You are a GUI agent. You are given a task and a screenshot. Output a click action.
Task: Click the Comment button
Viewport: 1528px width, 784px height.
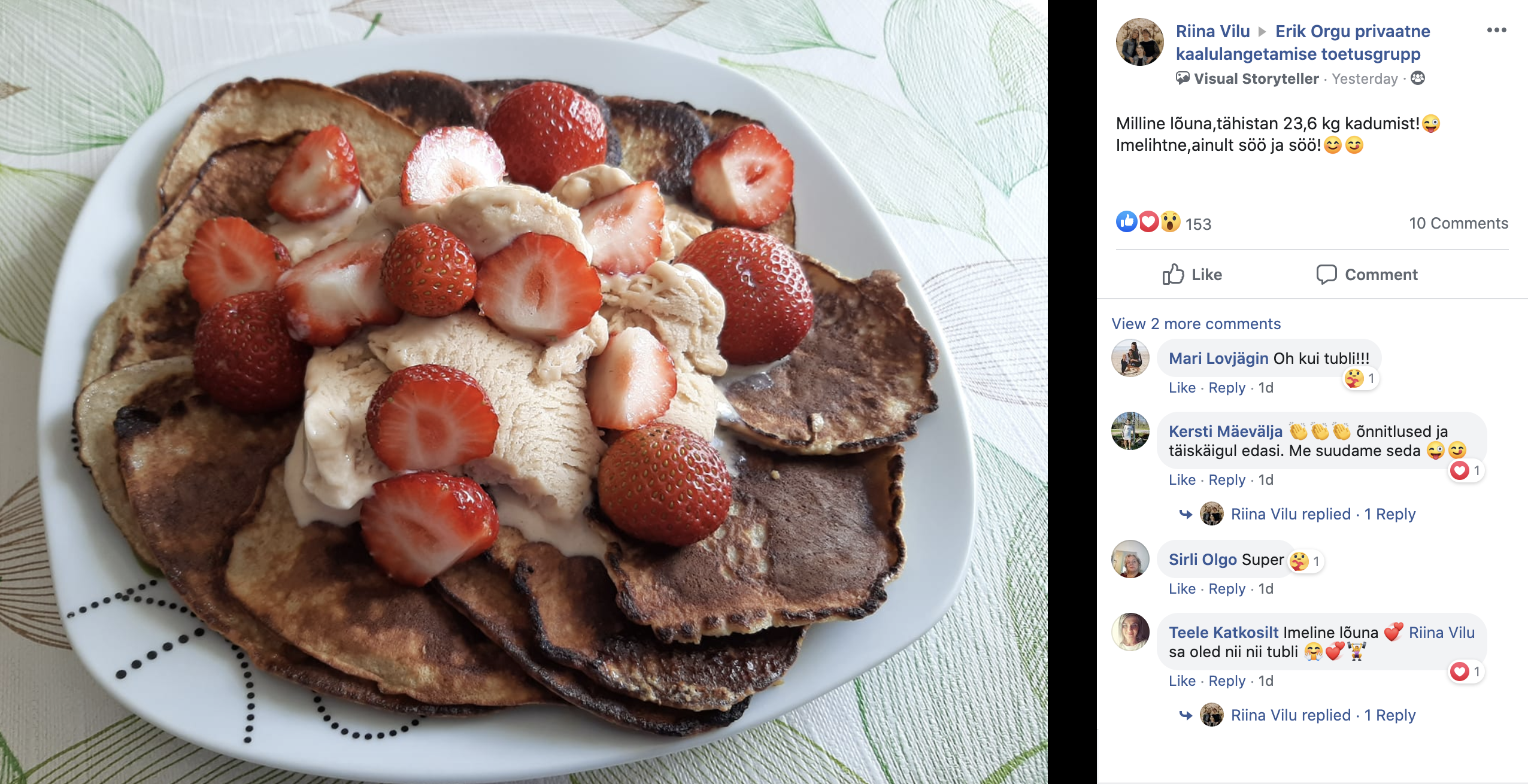click(1367, 275)
